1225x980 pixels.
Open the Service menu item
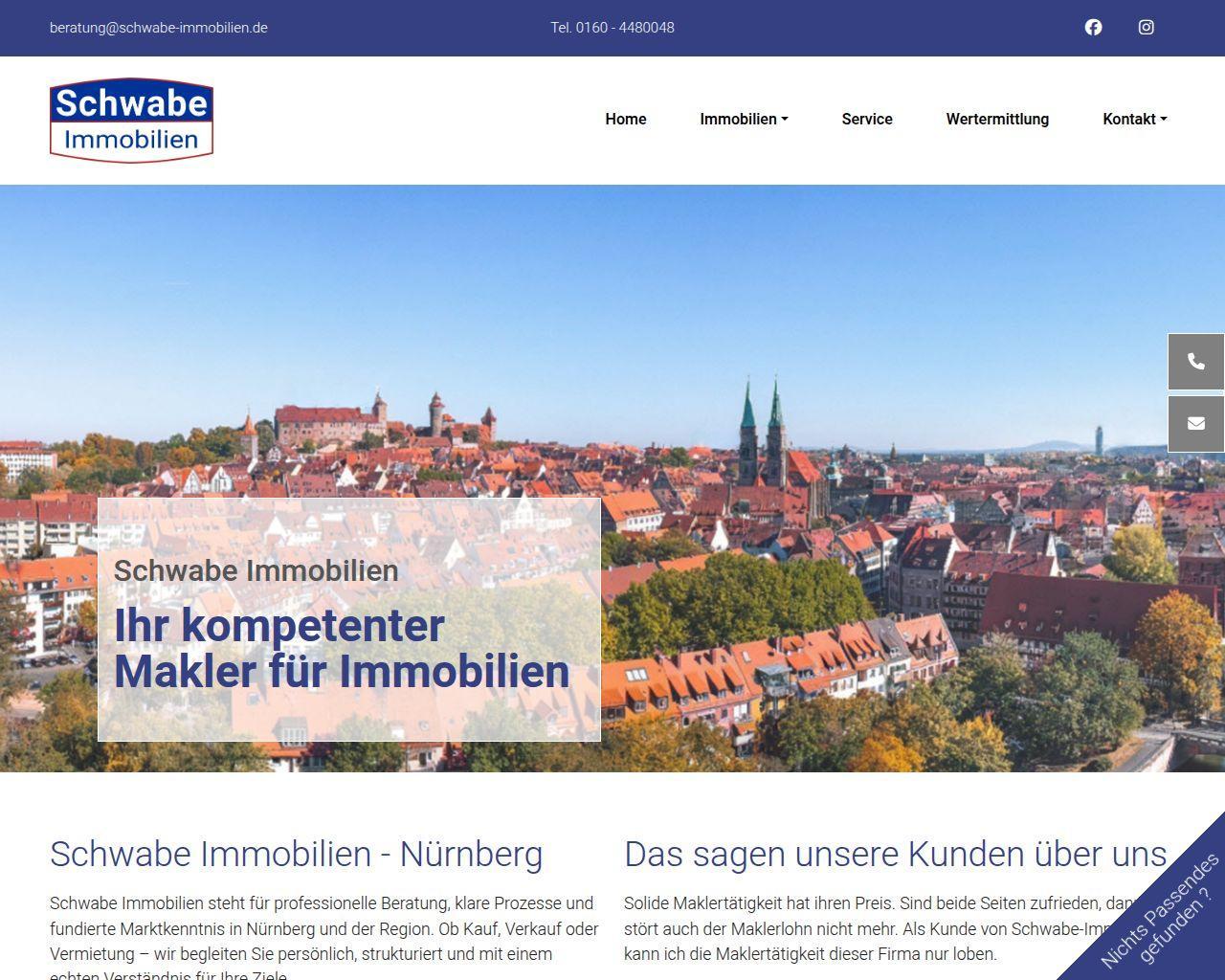pos(867,119)
